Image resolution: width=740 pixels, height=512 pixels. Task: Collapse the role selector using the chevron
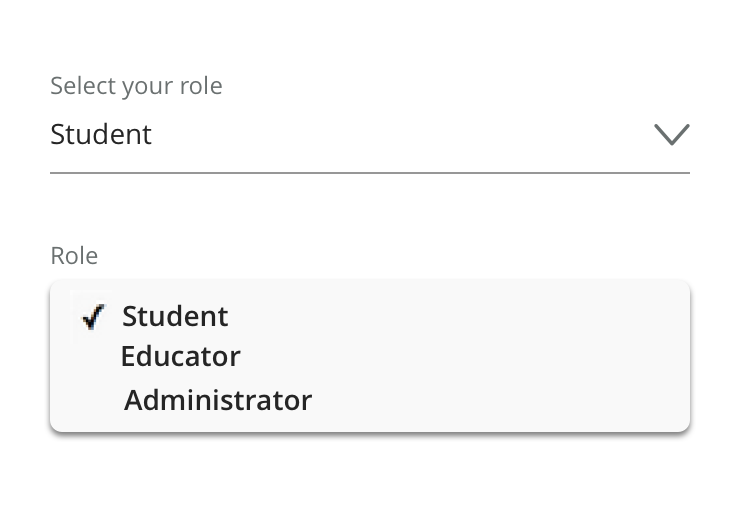(x=671, y=134)
